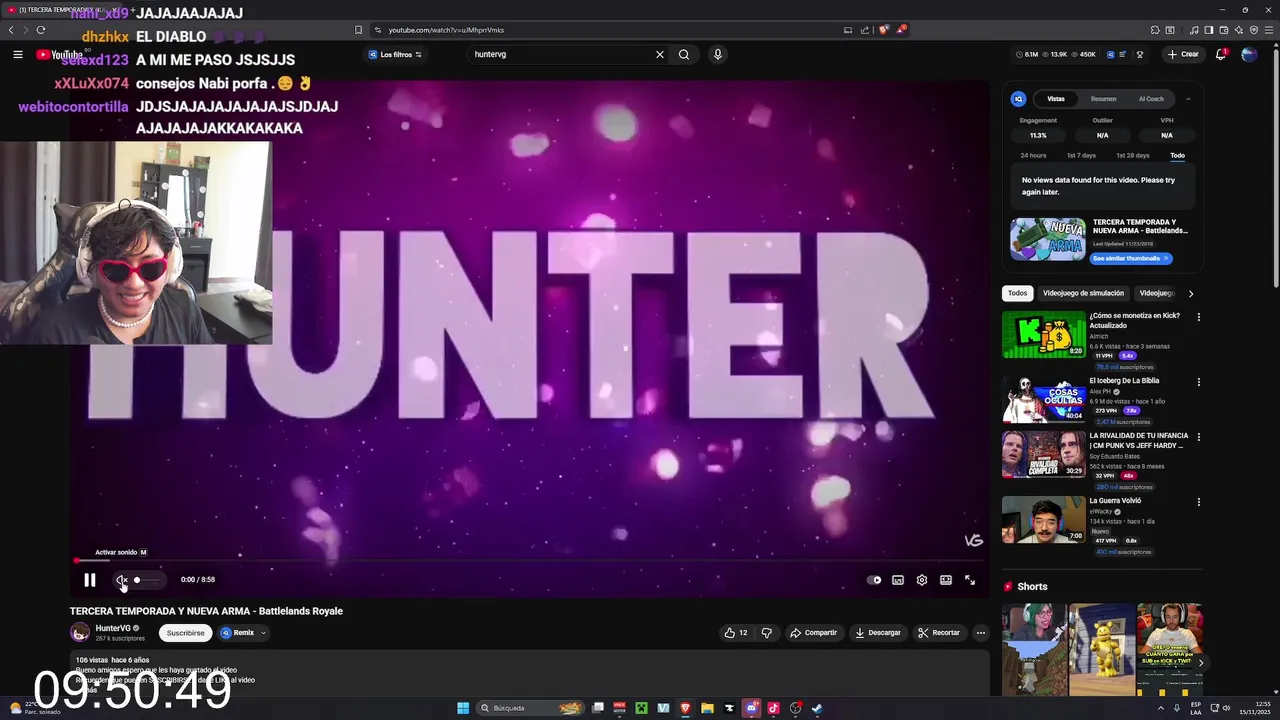The width and height of the screenshot is (1280, 720).
Task: Open options for Kick monetization video
Action: (1198, 317)
